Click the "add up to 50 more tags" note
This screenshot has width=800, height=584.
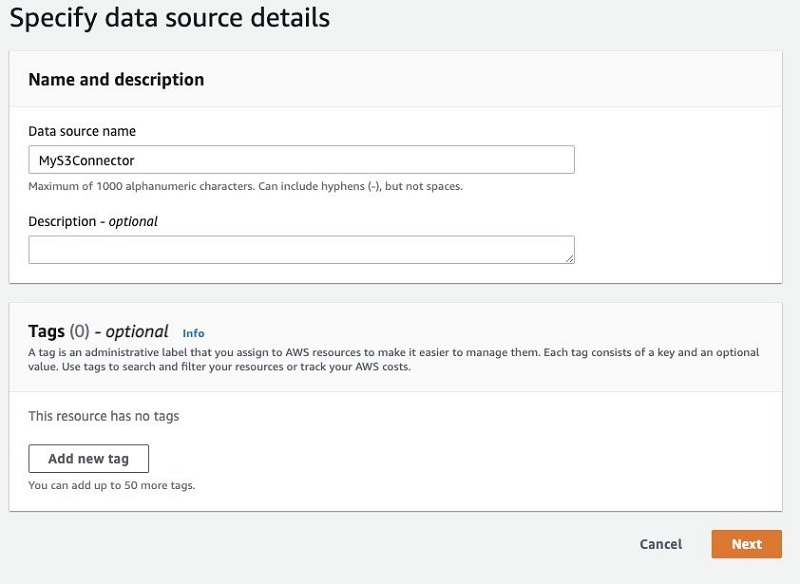(x=112, y=485)
